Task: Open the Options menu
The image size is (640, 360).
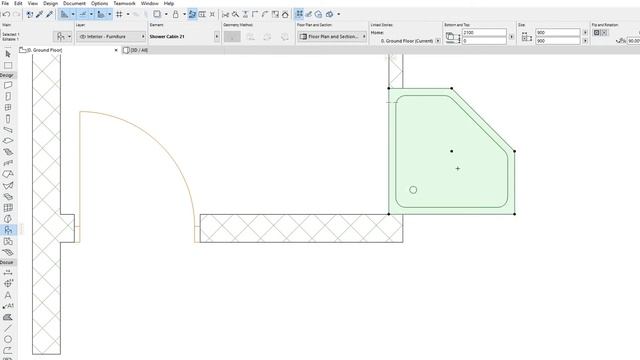Action: tap(99, 3)
